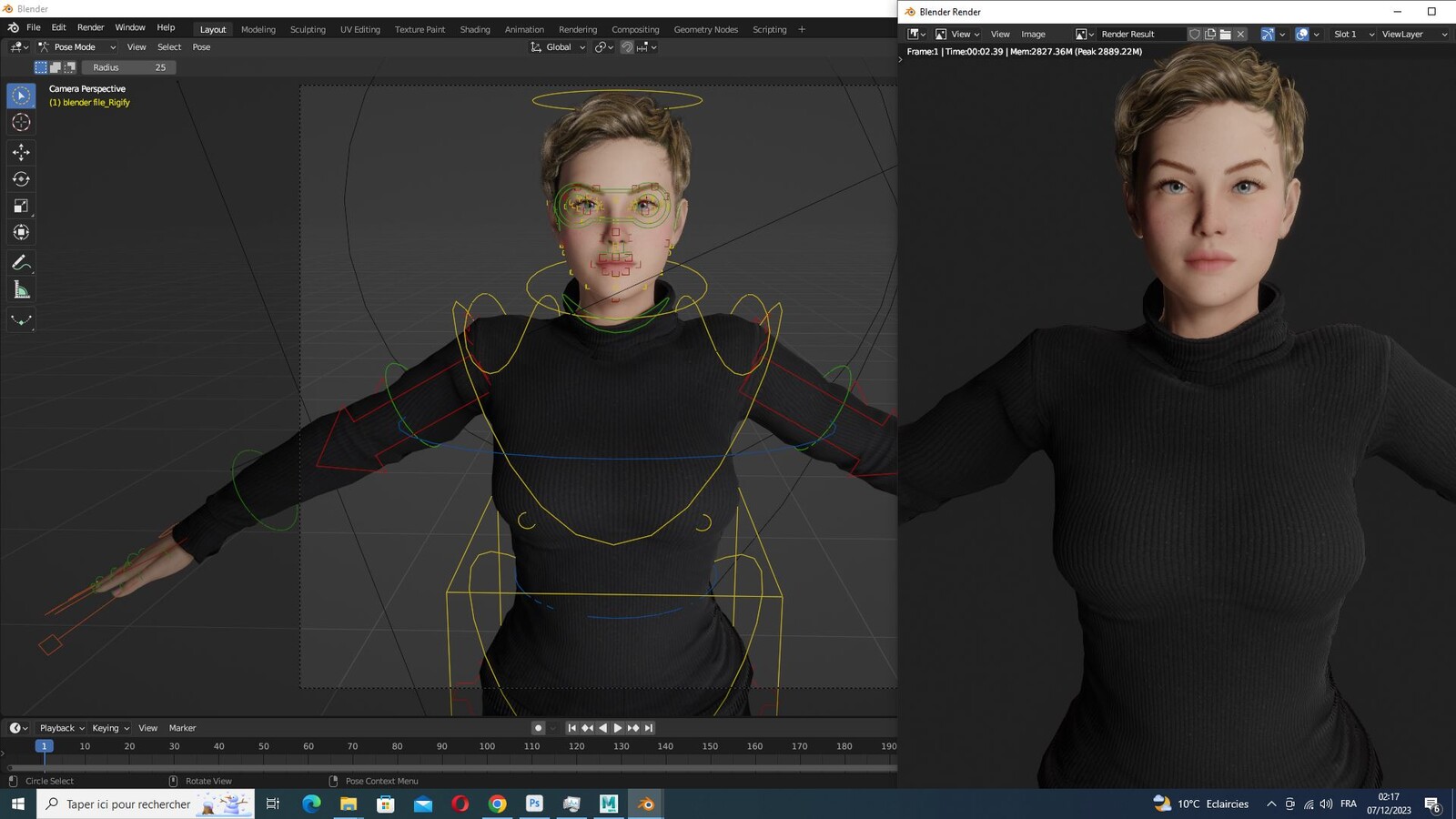Open the timeline editor type dropdown
1456x819 pixels.
18,728
